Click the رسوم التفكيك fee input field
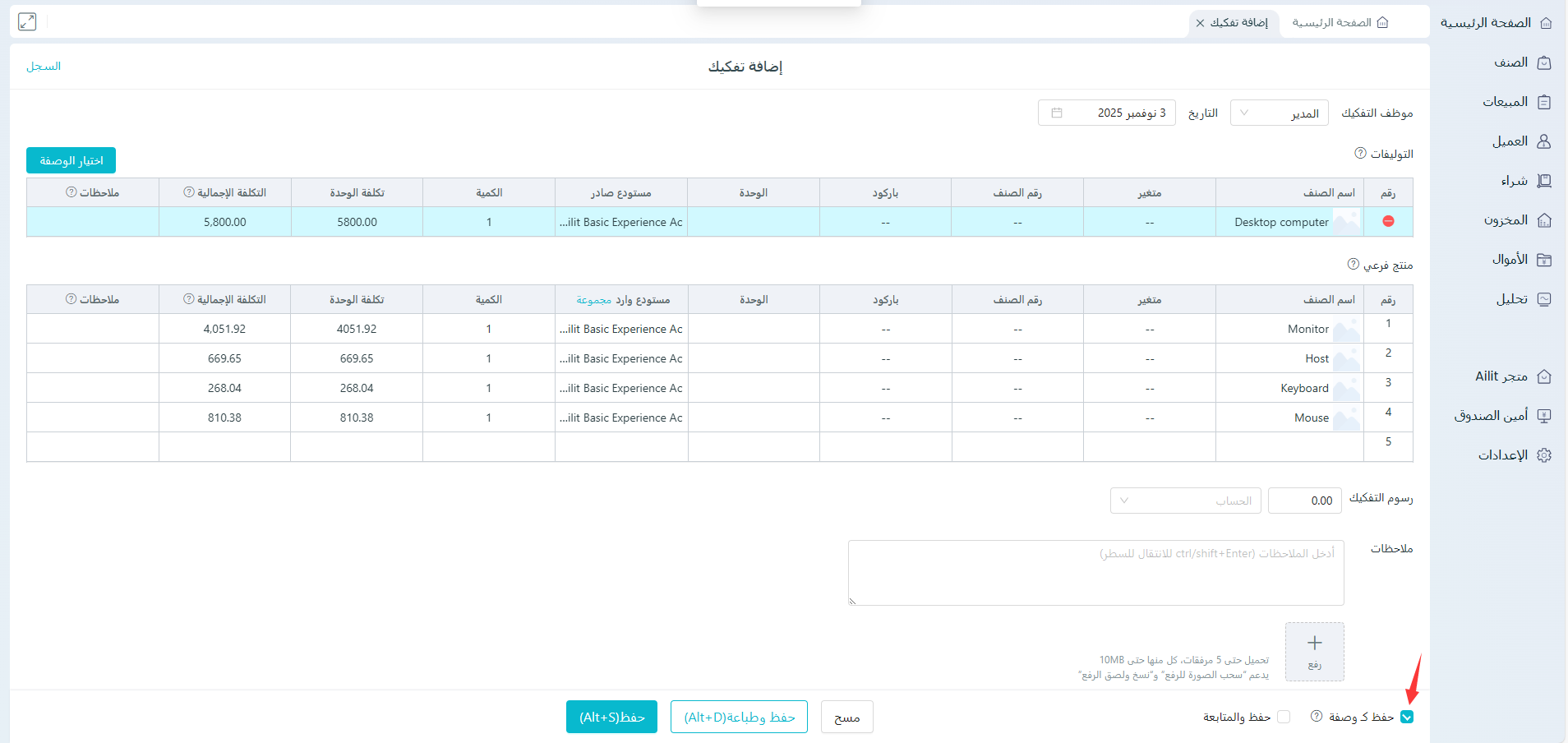Image resolution: width=1568 pixels, height=743 pixels. click(x=1304, y=501)
